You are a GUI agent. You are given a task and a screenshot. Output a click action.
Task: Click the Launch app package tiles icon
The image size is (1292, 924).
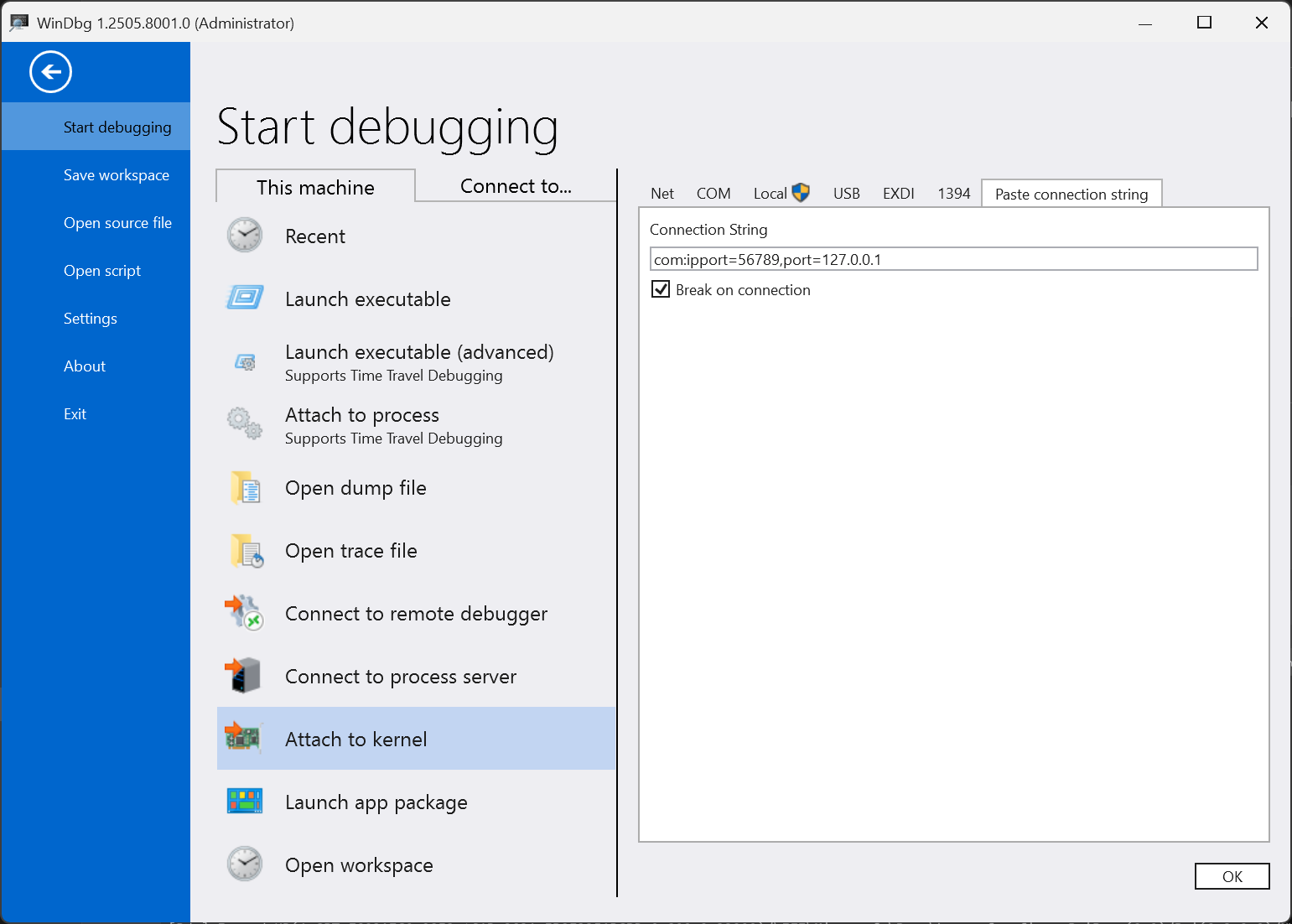pos(245,801)
